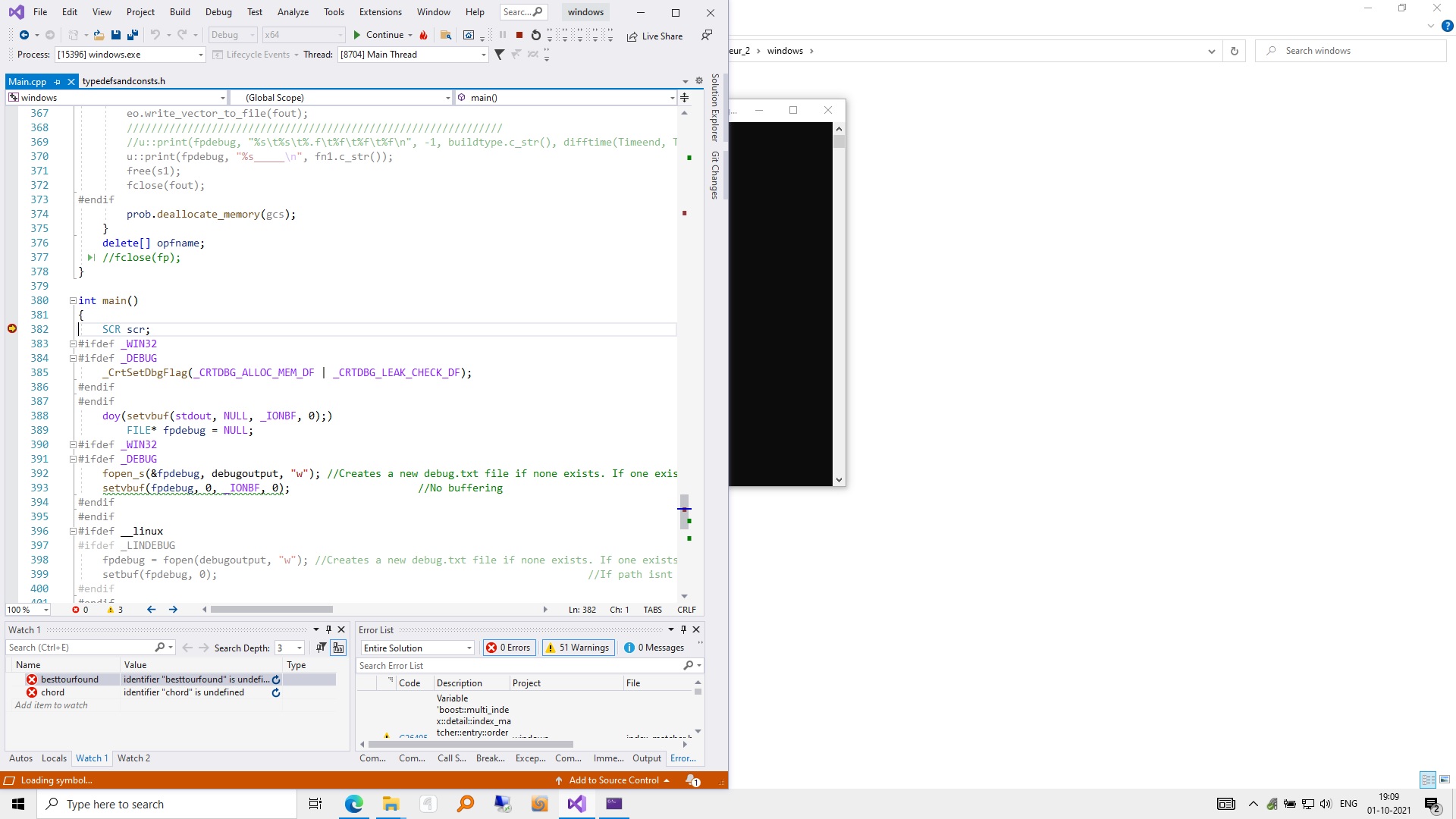The height and width of the screenshot is (819, 1456).
Task: Click the thread filter funnel icon
Action: coord(499,55)
